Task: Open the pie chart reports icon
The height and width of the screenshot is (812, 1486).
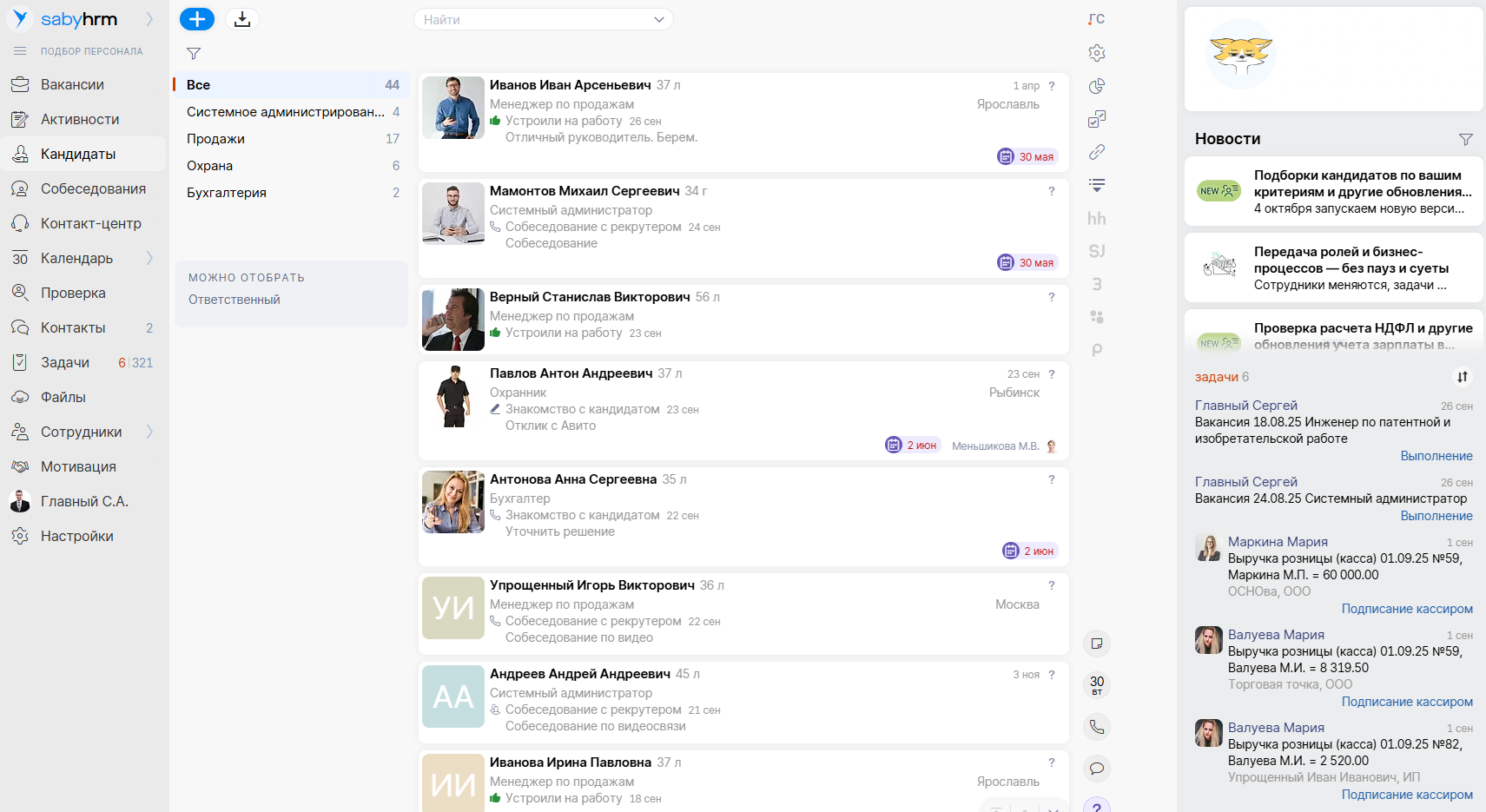Action: pyautogui.click(x=1097, y=86)
